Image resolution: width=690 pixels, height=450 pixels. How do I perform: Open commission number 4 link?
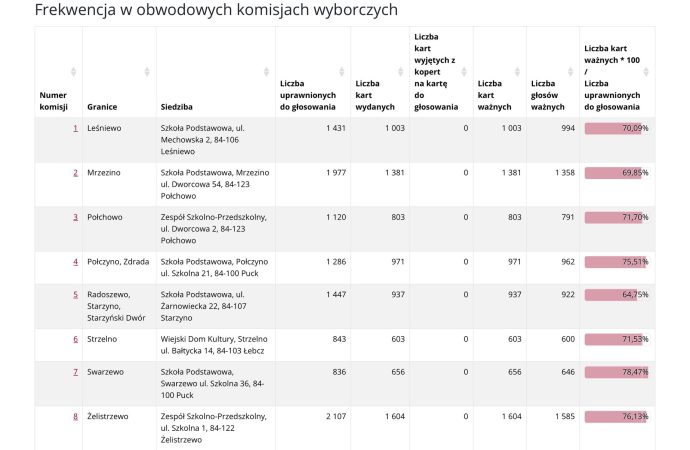coord(75,261)
